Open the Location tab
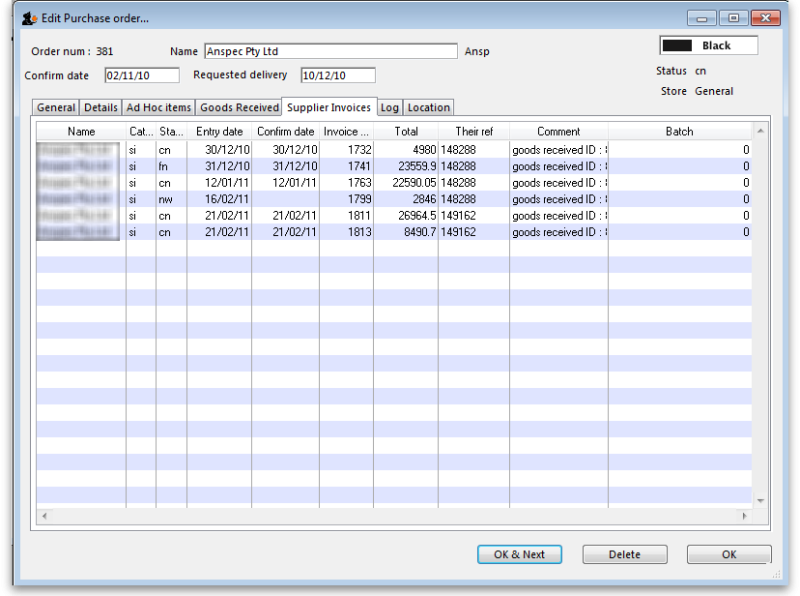The width and height of the screenshot is (800, 596). [427, 107]
